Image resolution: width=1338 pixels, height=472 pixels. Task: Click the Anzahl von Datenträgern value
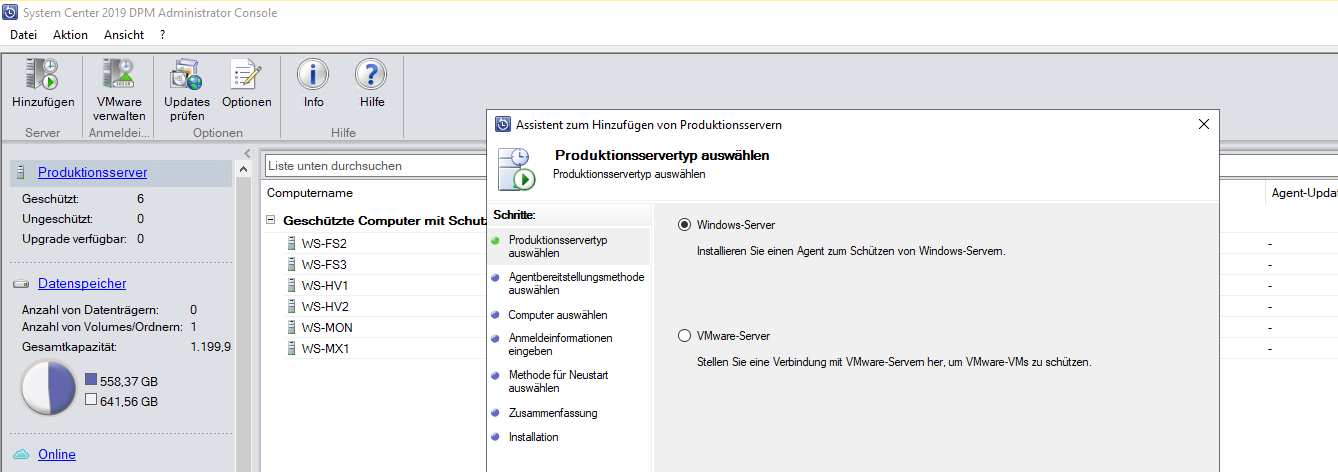(193, 310)
